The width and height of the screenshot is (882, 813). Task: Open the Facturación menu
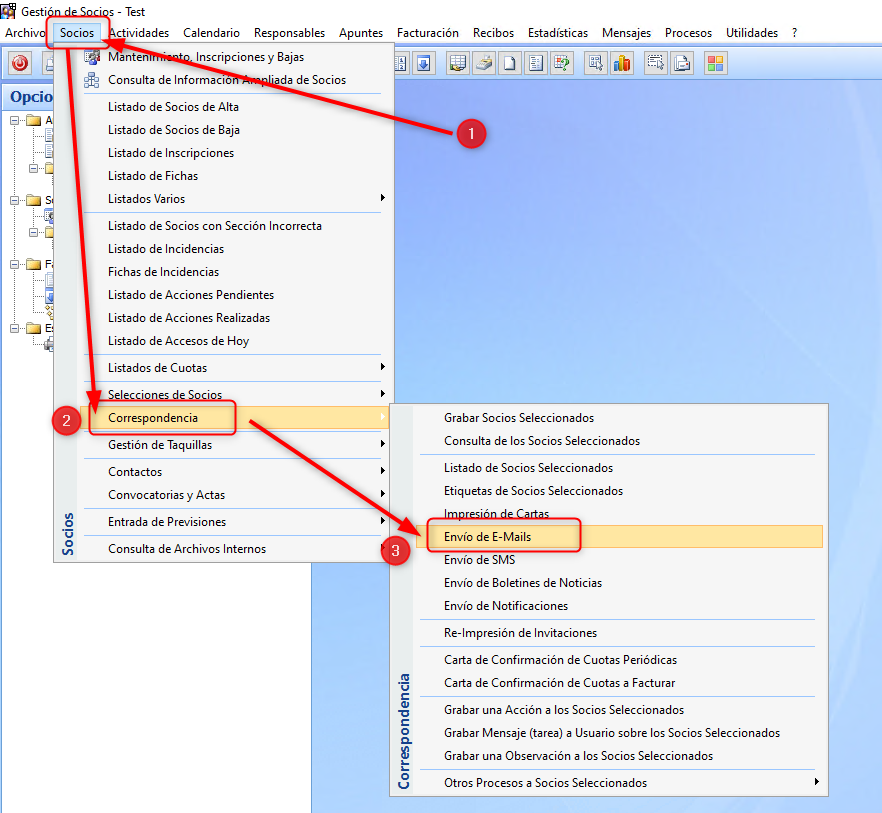click(427, 33)
